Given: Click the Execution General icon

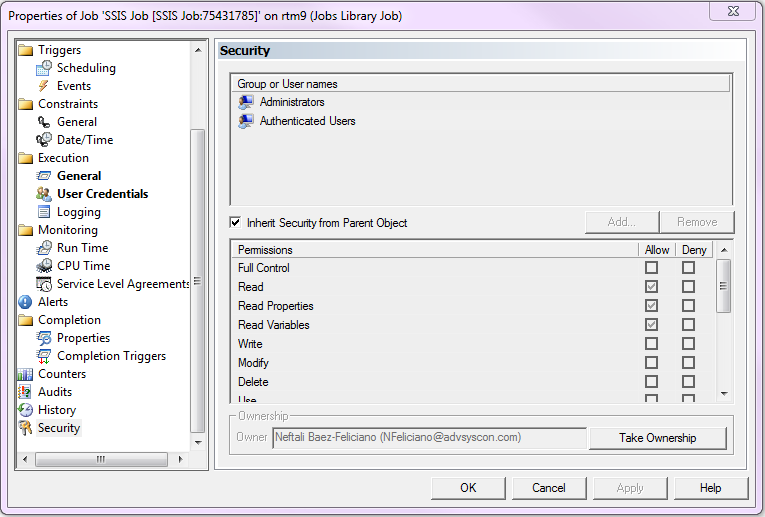Looking at the screenshot, I should [44, 176].
